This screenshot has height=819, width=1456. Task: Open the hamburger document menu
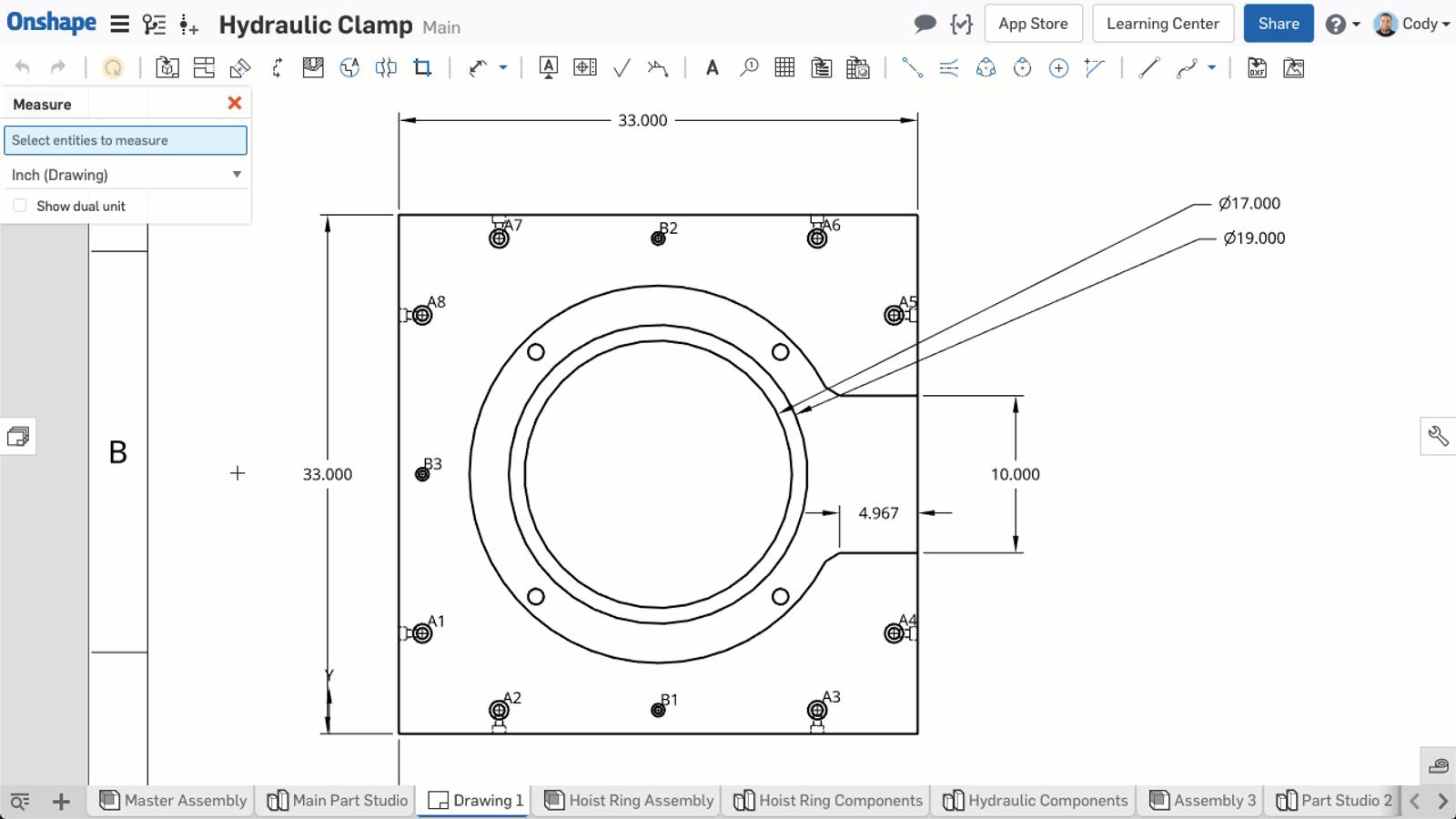[x=119, y=24]
